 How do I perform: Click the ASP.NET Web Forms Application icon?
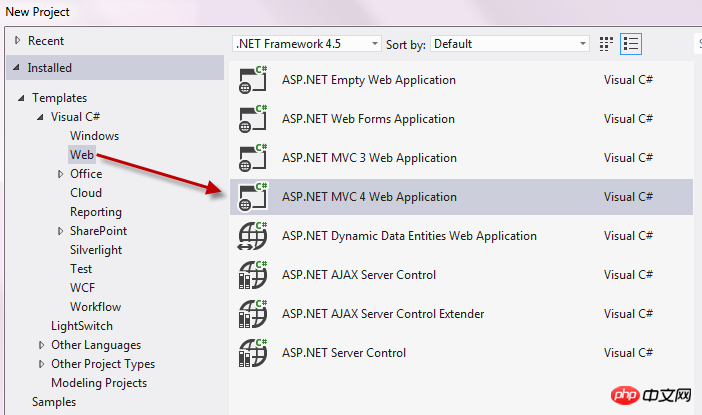tap(253, 119)
